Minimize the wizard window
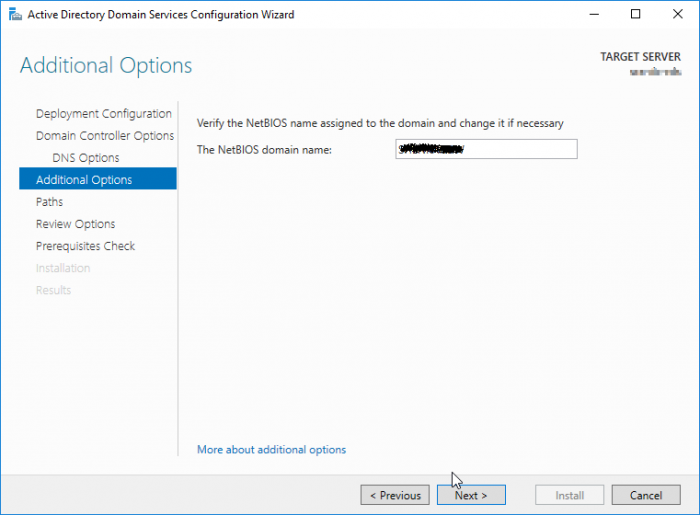This screenshot has height=515, width=700. click(x=594, y=14)
